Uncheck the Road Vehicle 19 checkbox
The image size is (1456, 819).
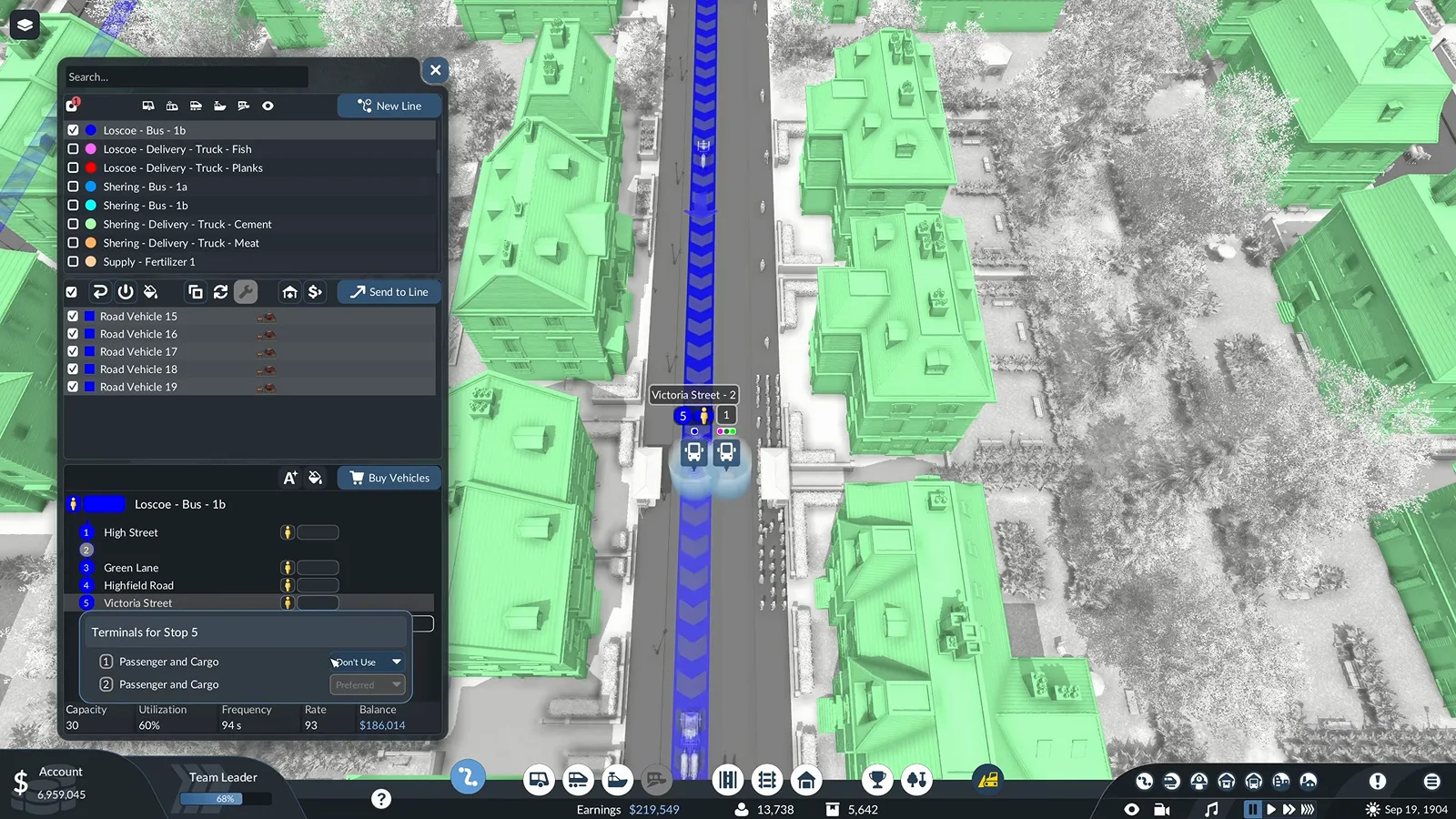point(73,387)
